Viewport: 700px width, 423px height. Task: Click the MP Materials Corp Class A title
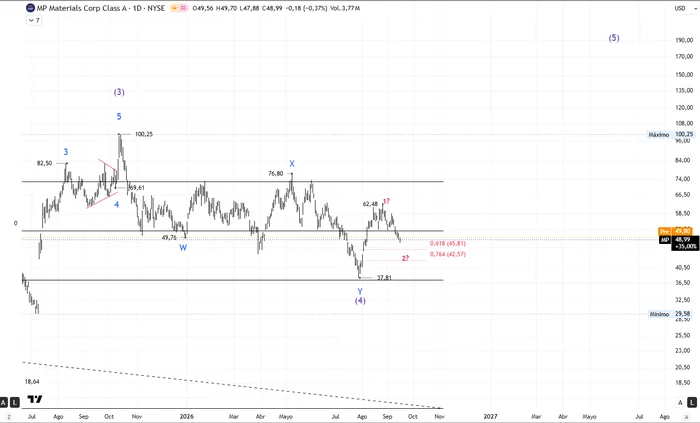click(82, 8)
